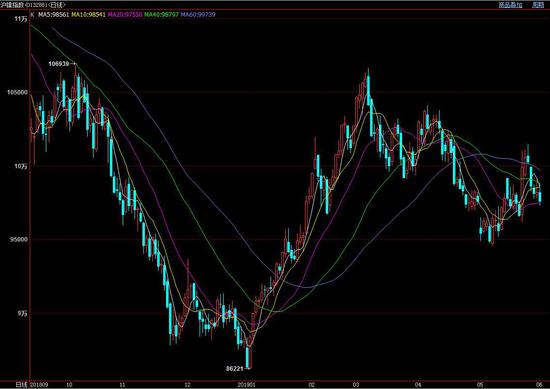Select the magenta MA20 indicator label

(125, 15)
